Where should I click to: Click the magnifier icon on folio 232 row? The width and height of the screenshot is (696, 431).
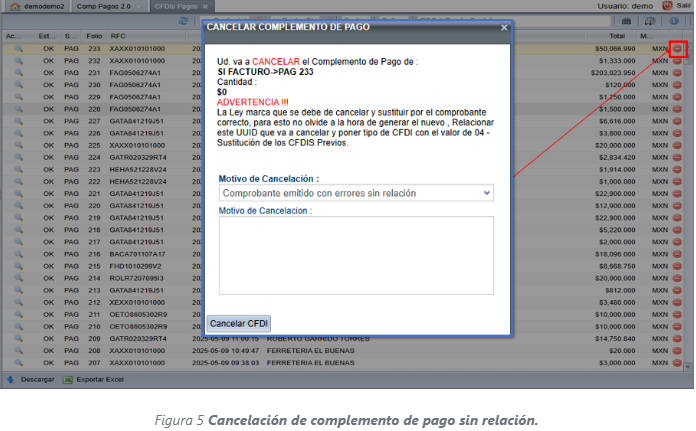(19, 60)
